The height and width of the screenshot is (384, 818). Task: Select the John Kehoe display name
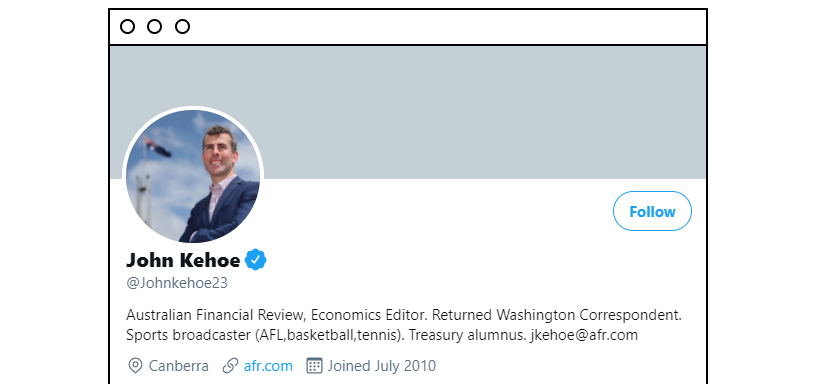(183, 260)
